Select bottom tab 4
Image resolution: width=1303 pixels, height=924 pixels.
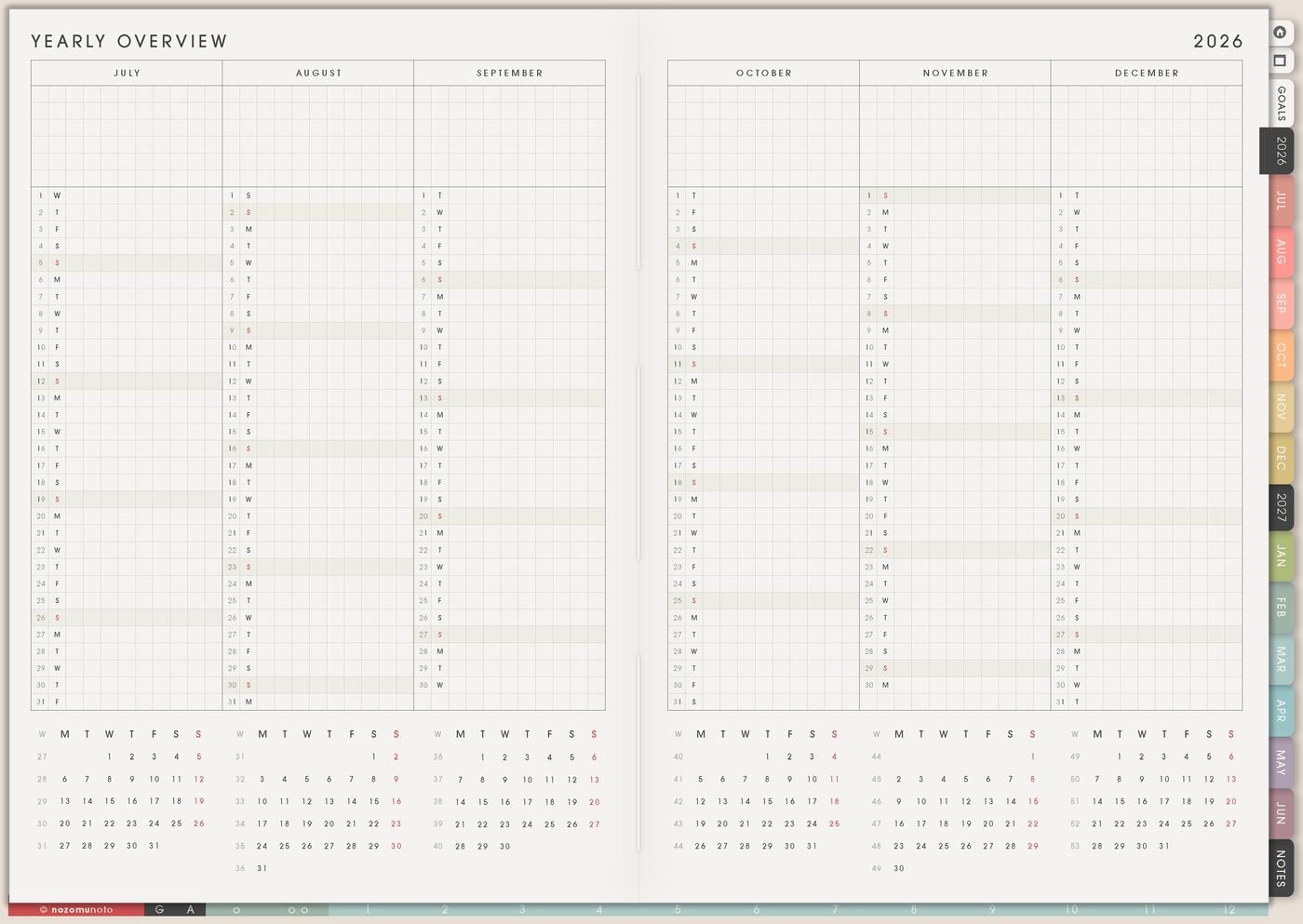tap(599, 909)
